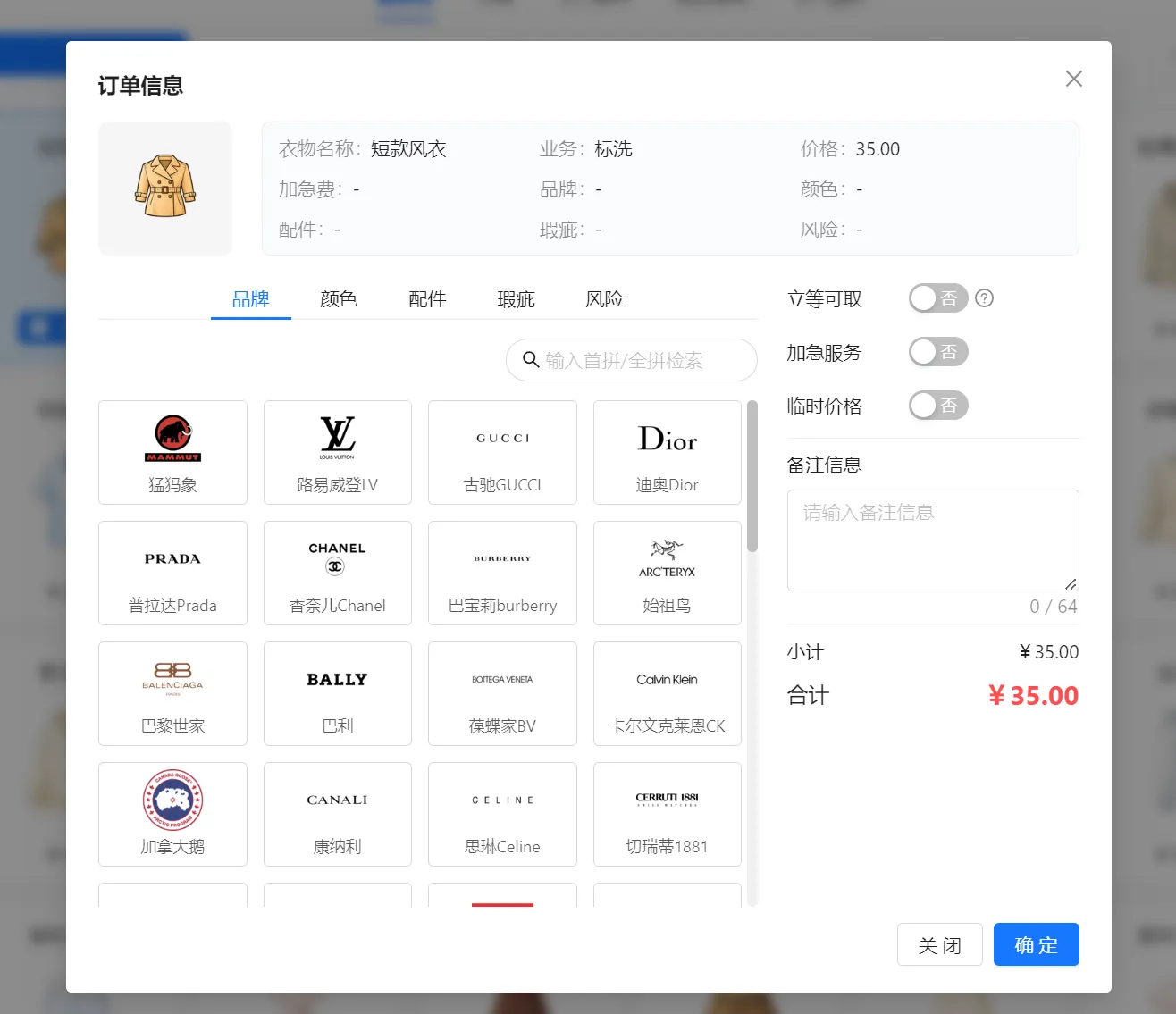Screen dimensions: 1176x1014
Task: Select the Mammut brand logo card
Action: 172,452
